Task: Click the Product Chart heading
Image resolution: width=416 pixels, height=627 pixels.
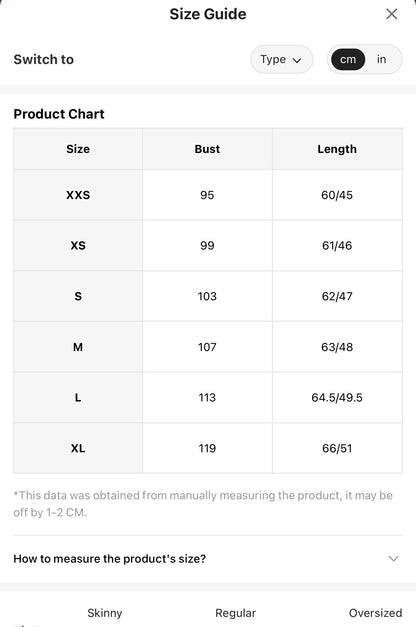Action: (59, 114)
